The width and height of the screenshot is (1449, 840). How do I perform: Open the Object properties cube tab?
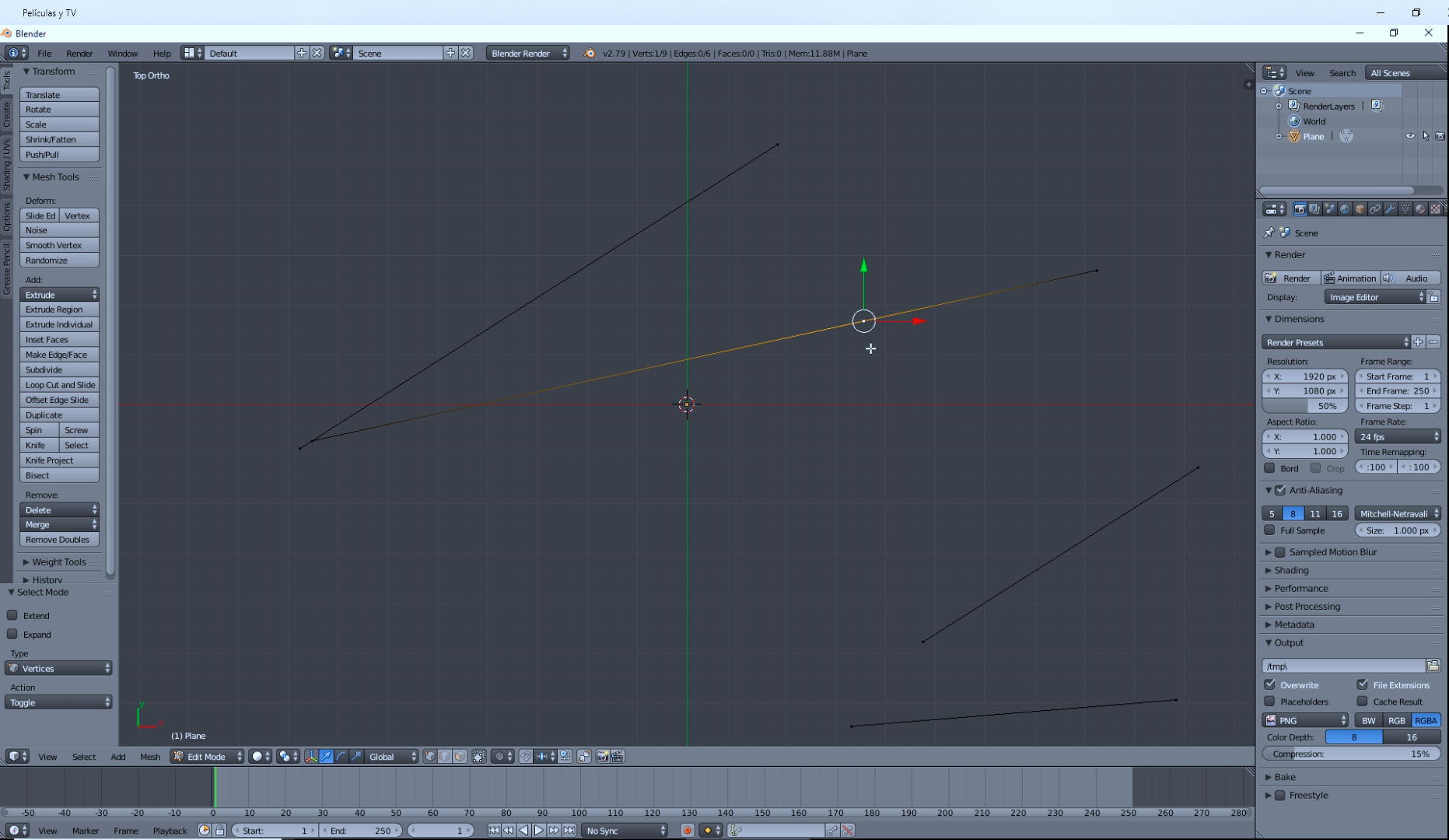1360,209
